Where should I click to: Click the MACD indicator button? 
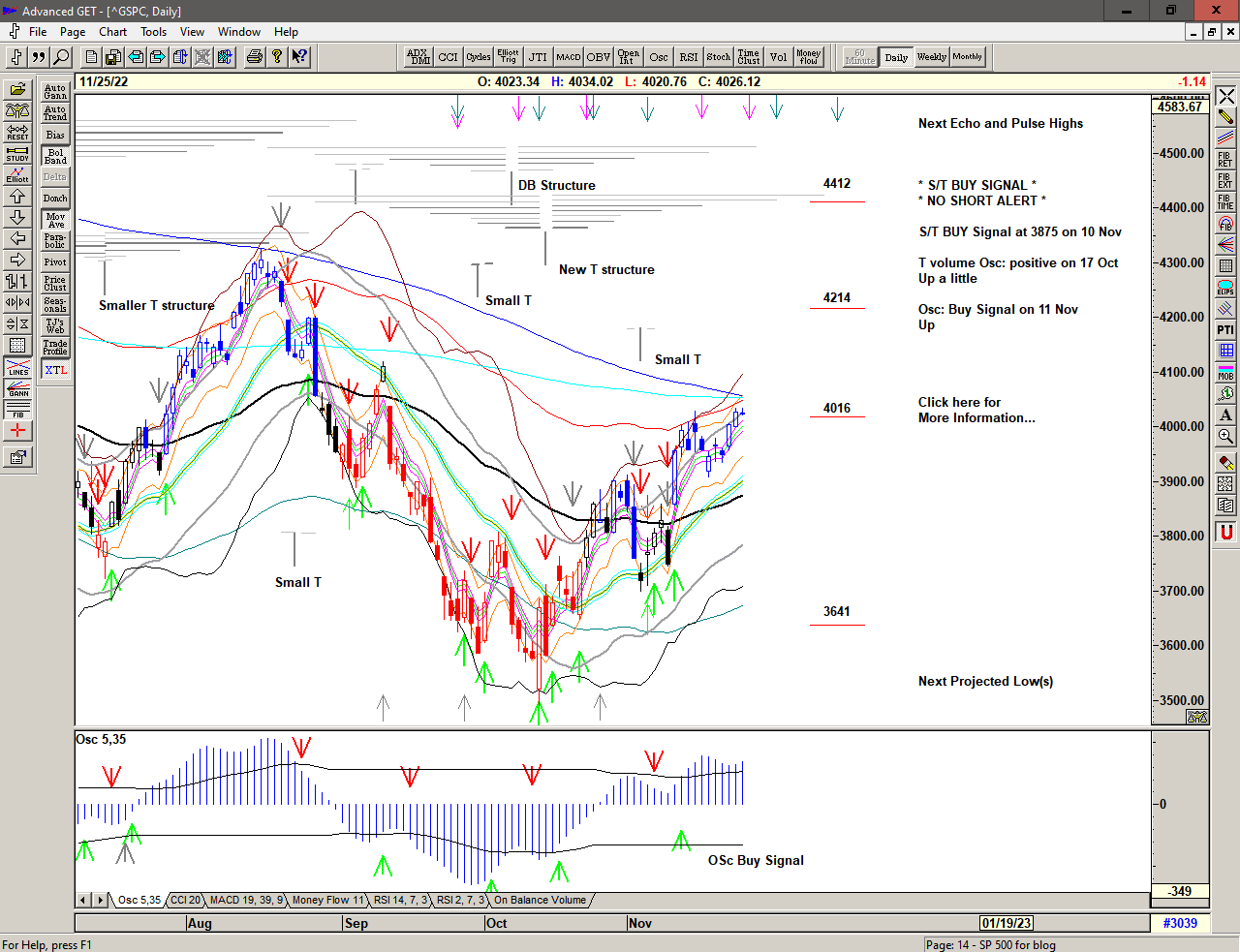pyautogui.click(x=569, y=57)
